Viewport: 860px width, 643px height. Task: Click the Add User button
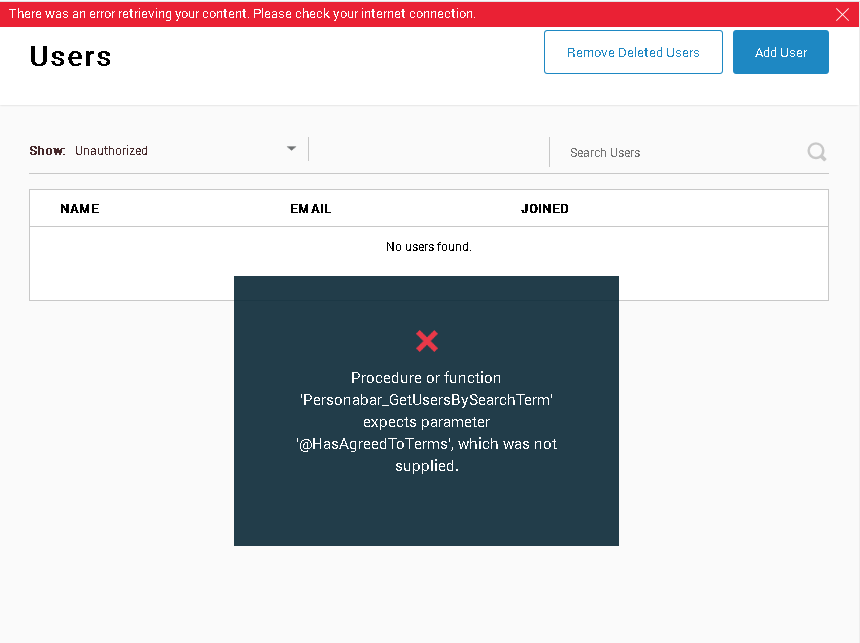click(780, 52)
